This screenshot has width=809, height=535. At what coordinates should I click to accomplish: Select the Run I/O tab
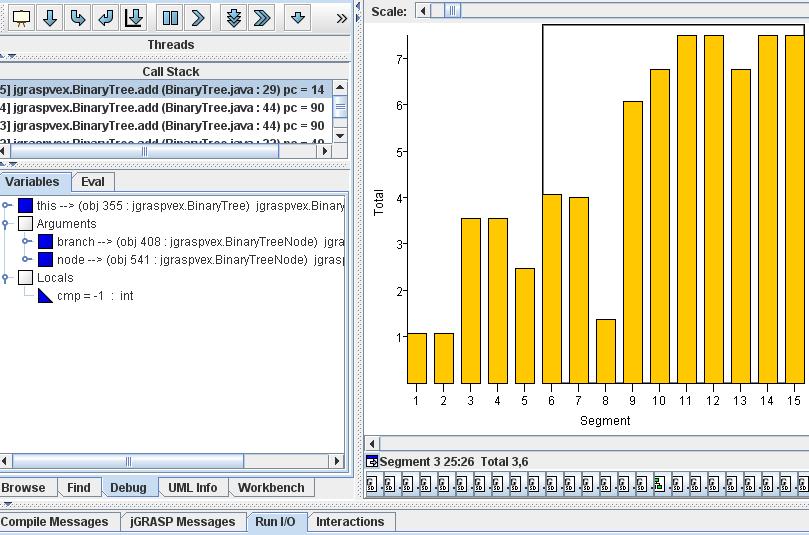tap(275, 522)
